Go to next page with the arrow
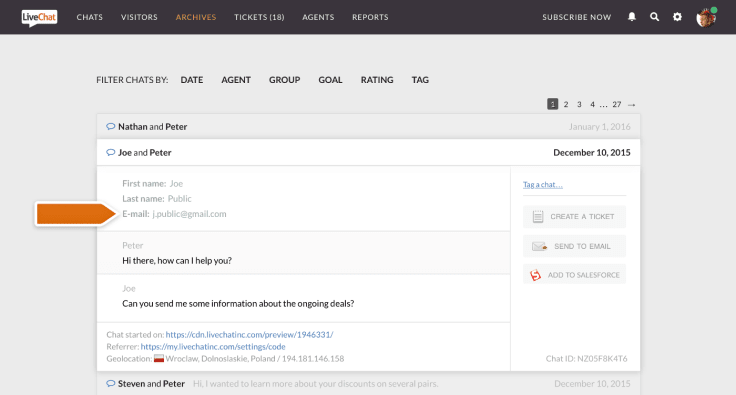The image size is (736, 395). (x=632, y=105)
